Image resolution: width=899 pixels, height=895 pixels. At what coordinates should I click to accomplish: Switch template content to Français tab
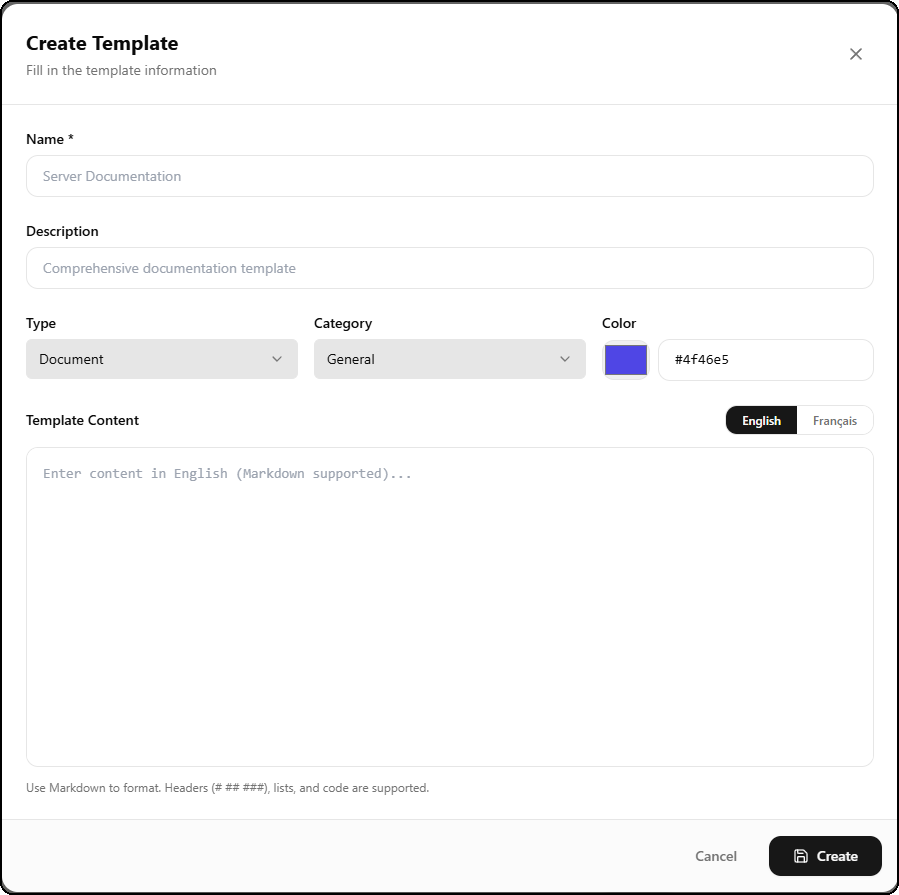(x=835, y=421)
